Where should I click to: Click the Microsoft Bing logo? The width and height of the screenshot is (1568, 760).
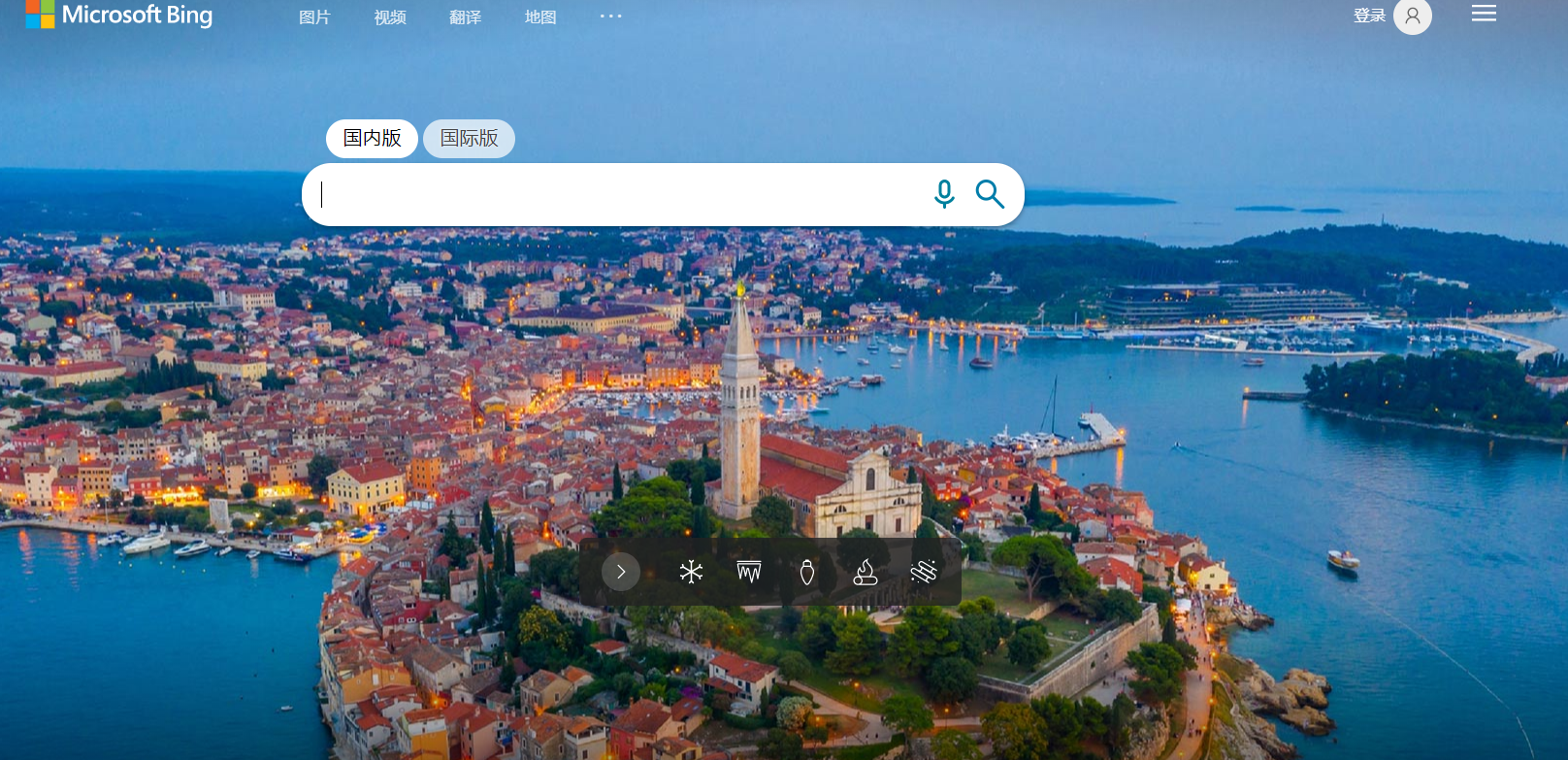[119, 15]
